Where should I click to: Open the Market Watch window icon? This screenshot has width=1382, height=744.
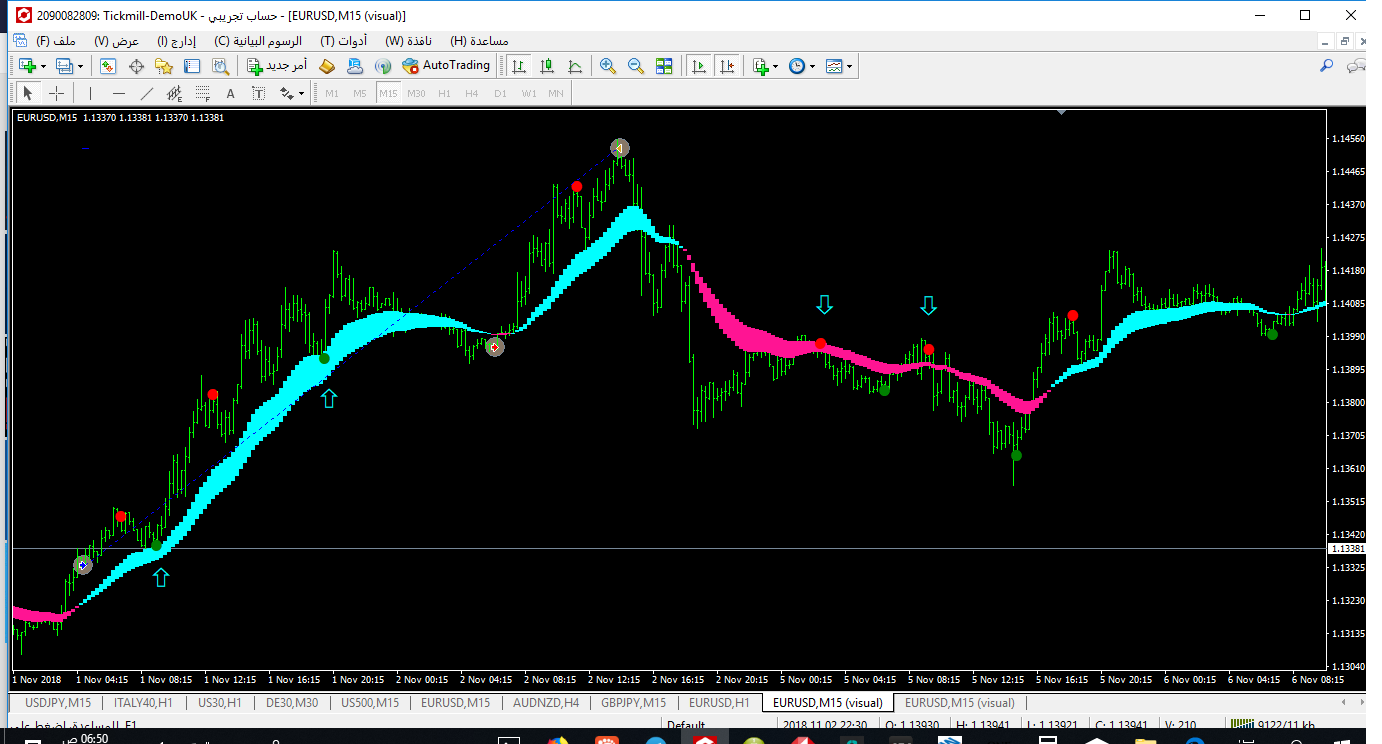click(x=108, y=66)
